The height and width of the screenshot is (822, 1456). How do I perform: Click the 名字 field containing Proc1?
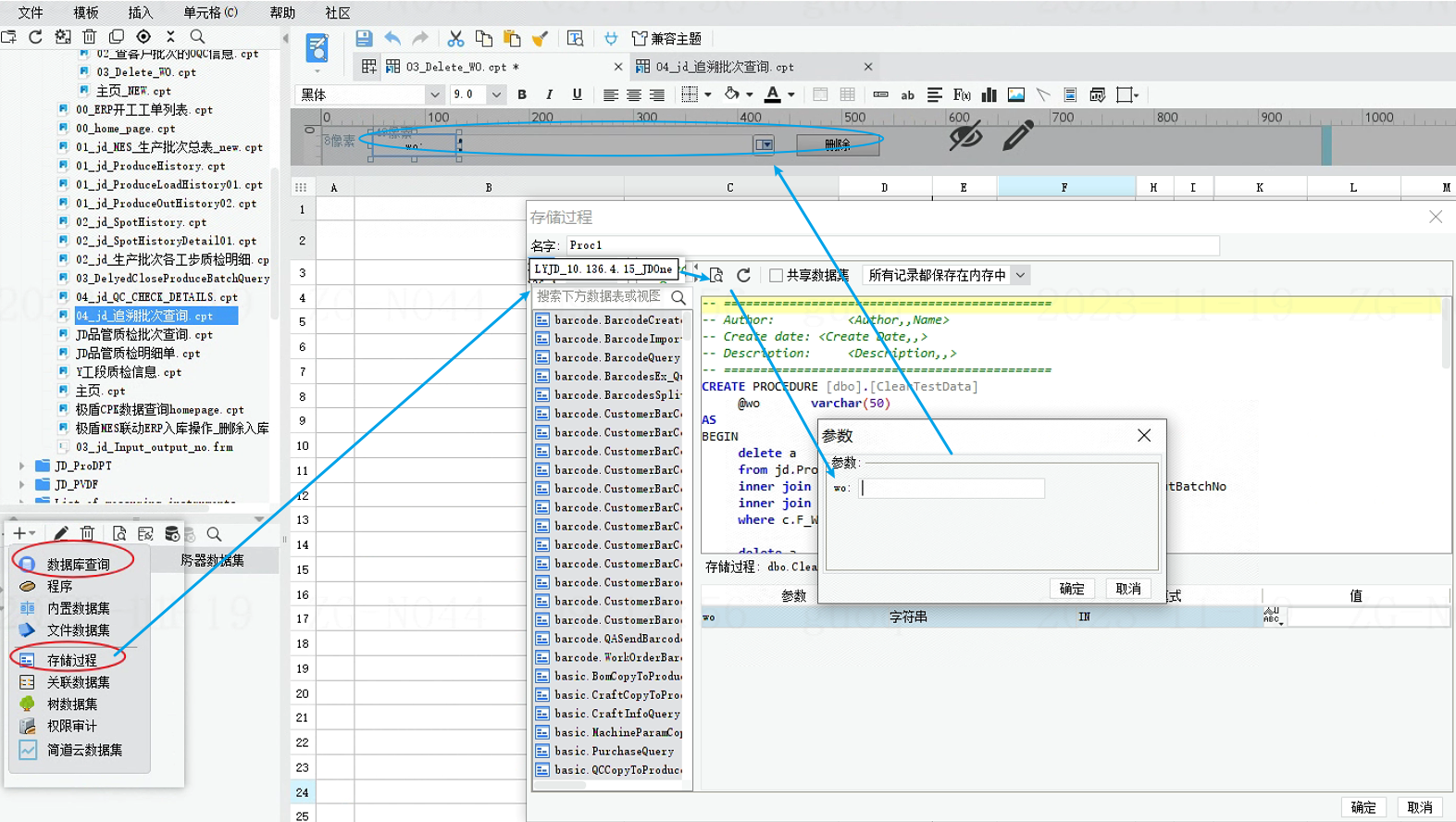point(892,245)
